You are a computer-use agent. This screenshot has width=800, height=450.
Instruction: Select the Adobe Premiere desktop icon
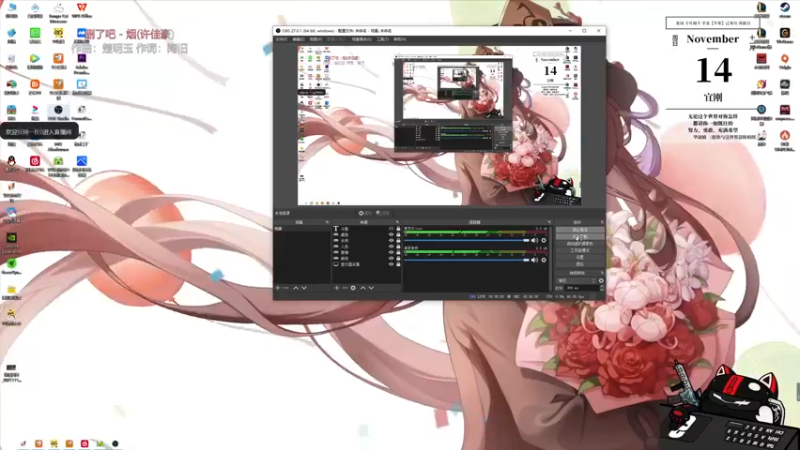(82, 63)
